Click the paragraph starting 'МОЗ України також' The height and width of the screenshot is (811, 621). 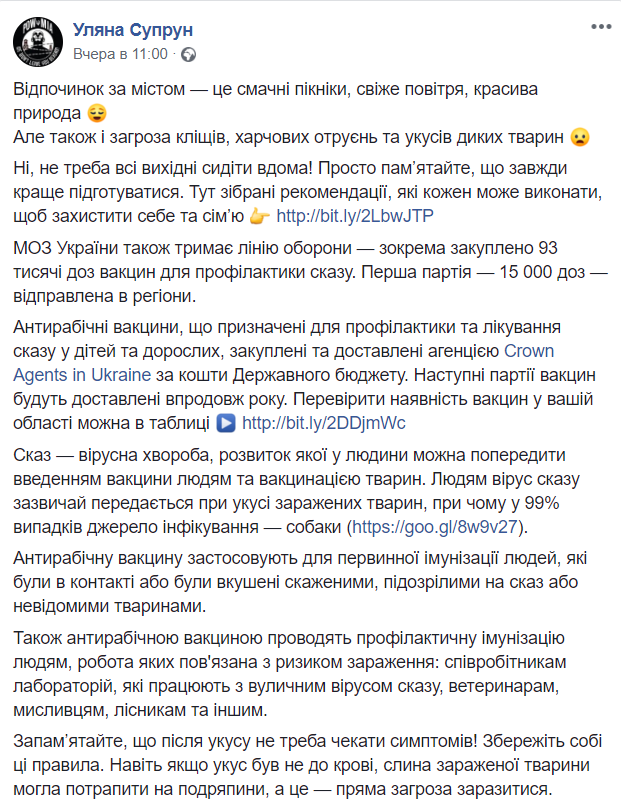pyautogui.click(x=300, y=270)
